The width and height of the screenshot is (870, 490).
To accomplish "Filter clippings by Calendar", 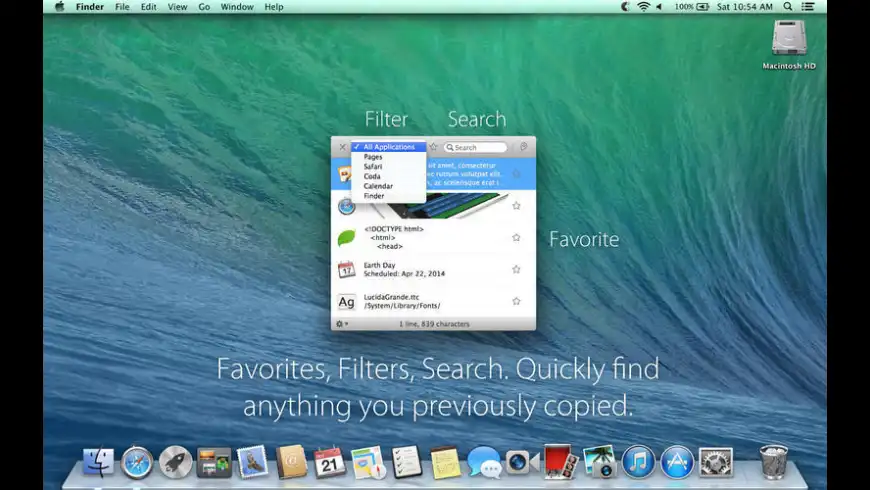I will point(388,186).
